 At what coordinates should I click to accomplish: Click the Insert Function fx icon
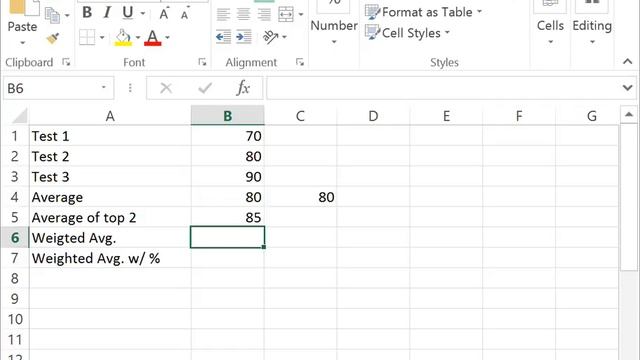(x=243, y=88)
